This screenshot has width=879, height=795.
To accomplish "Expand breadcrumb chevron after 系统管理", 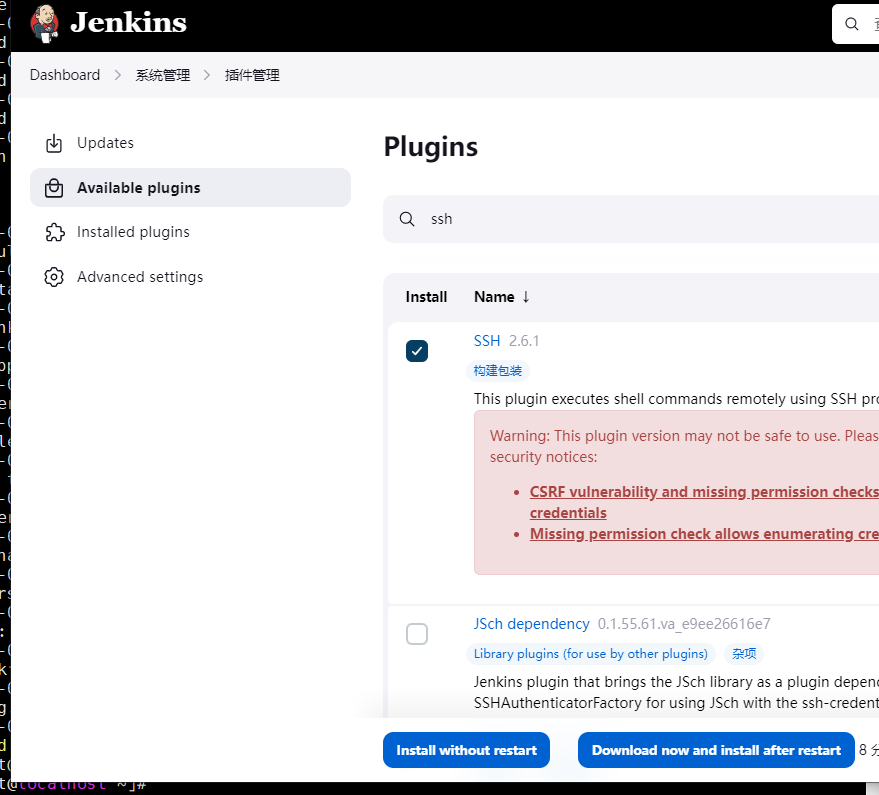I will [x=207, y=75].
